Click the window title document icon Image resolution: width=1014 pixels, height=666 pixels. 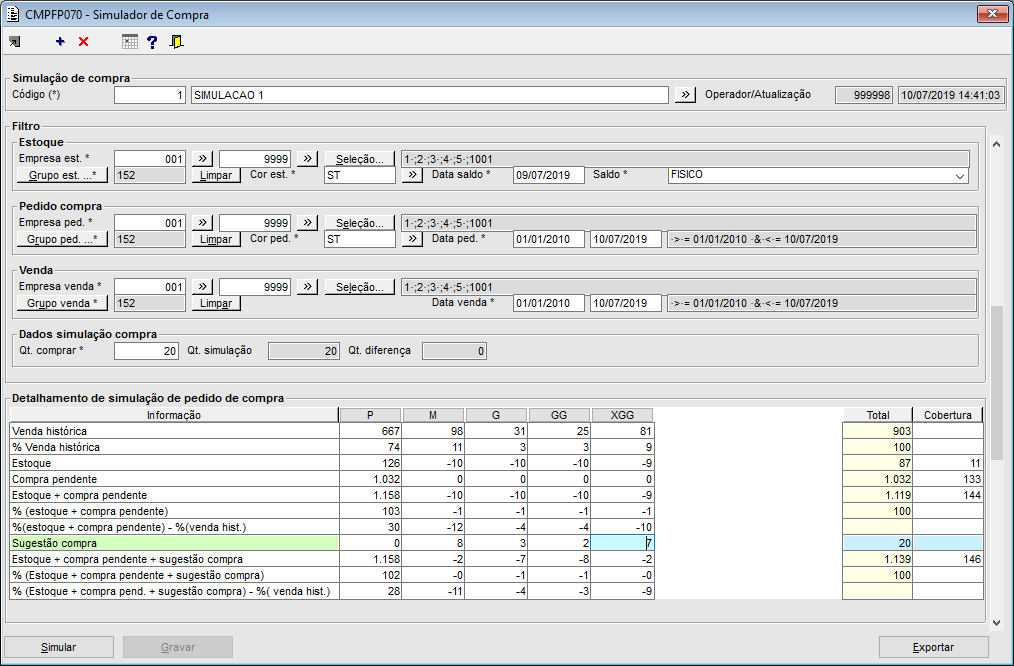(x=13, y=14)
